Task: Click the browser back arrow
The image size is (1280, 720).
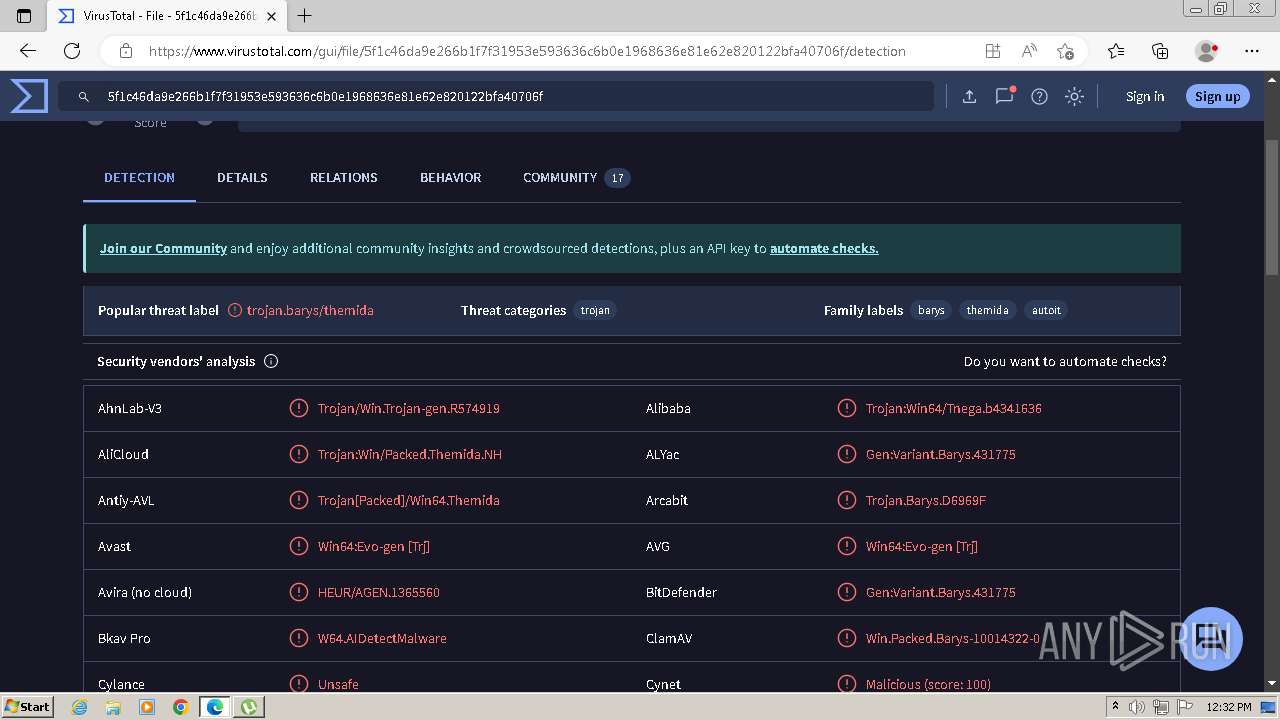Action: [x=27, y=51]
